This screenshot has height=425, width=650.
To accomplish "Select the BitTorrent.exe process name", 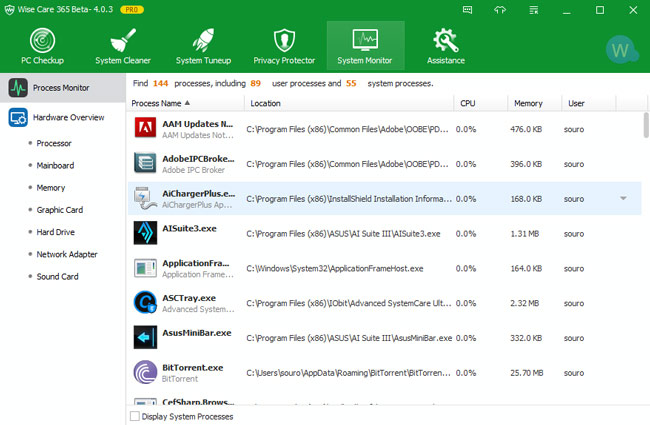I will [193, 368].
